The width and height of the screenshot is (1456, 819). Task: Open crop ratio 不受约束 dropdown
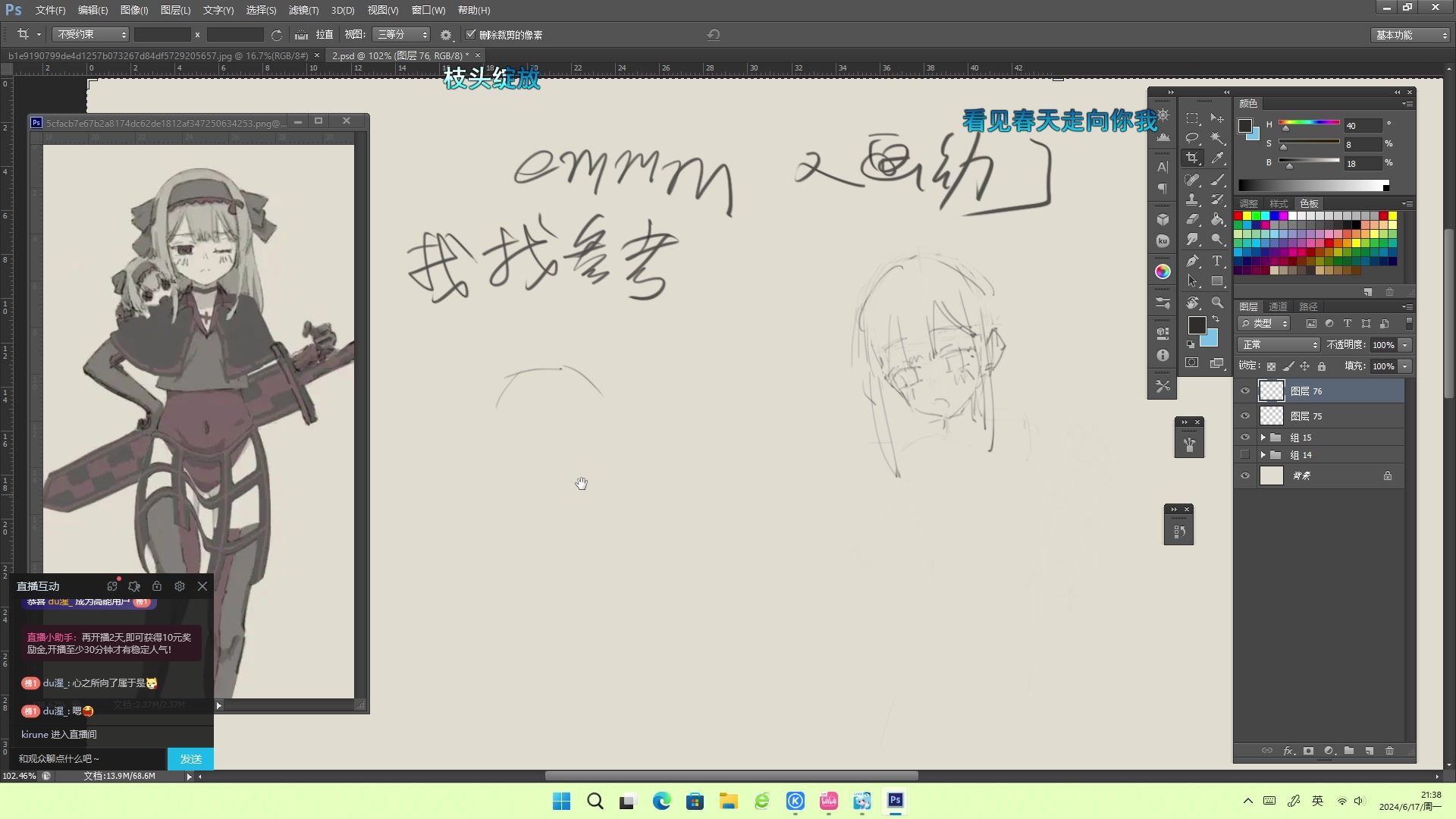(91, 35)
